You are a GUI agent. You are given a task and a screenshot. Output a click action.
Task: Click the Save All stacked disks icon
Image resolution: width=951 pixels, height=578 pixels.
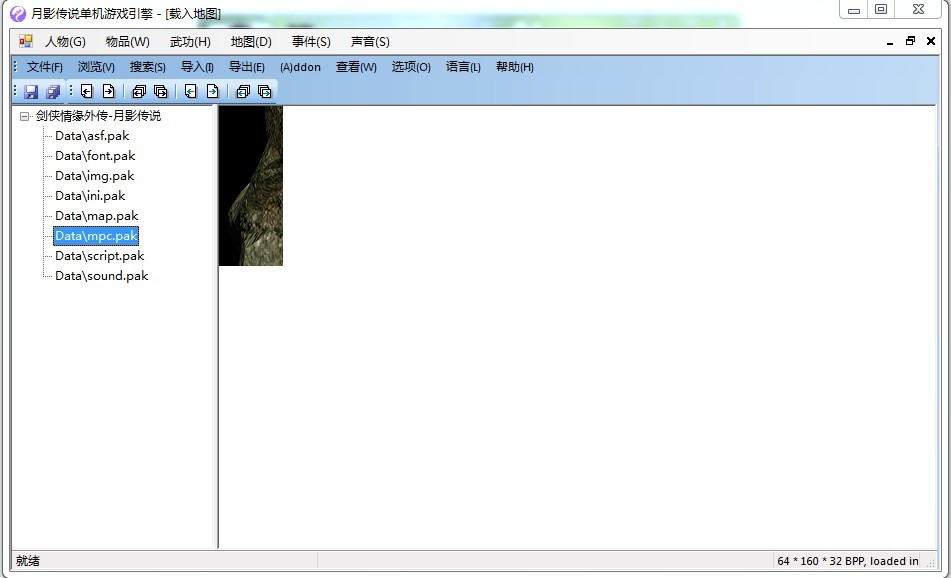click(53, 92)
